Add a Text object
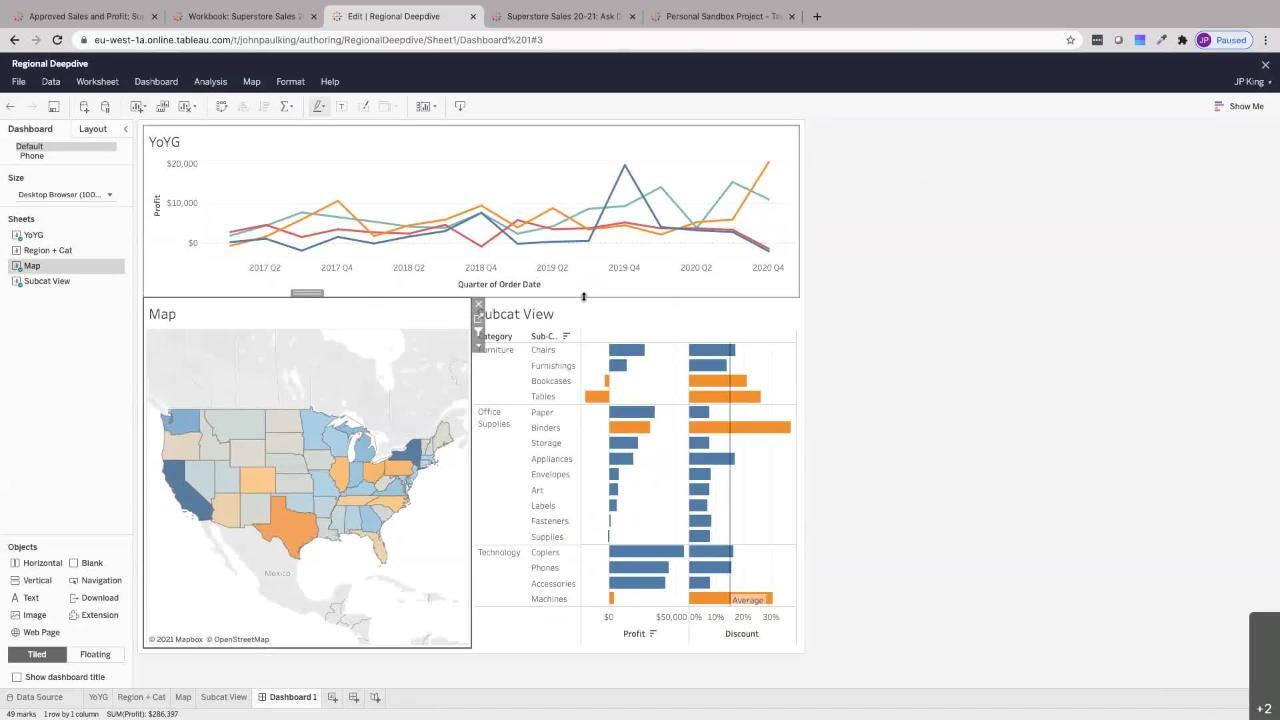 (x=25, y=598)
